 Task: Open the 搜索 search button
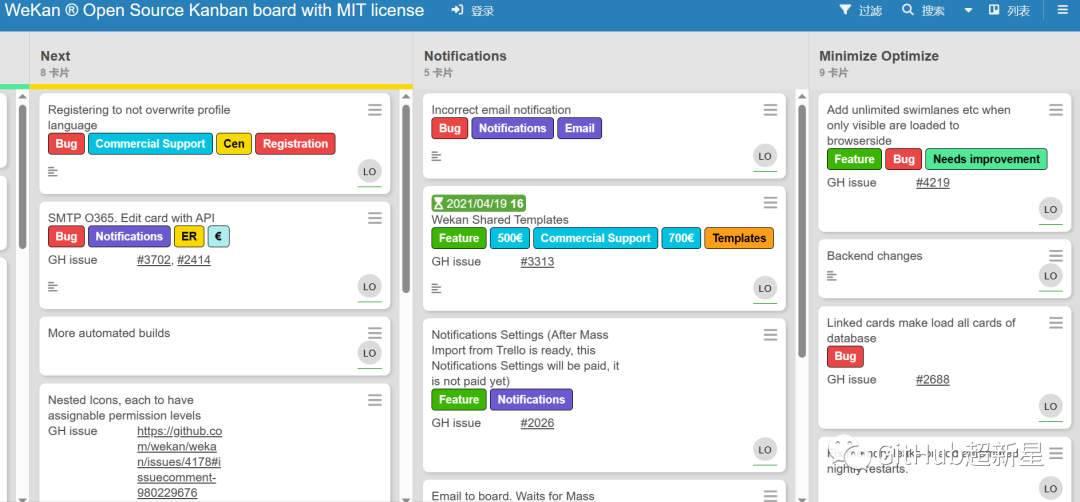pos(923,10)
